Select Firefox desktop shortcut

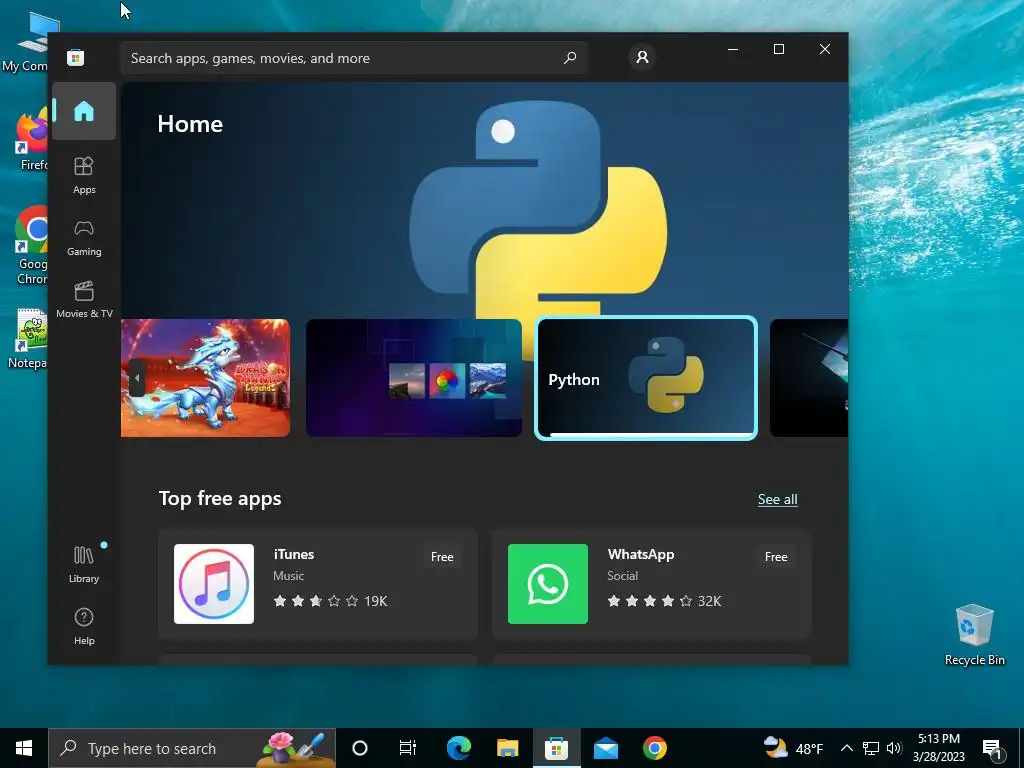tap(31, 139)
